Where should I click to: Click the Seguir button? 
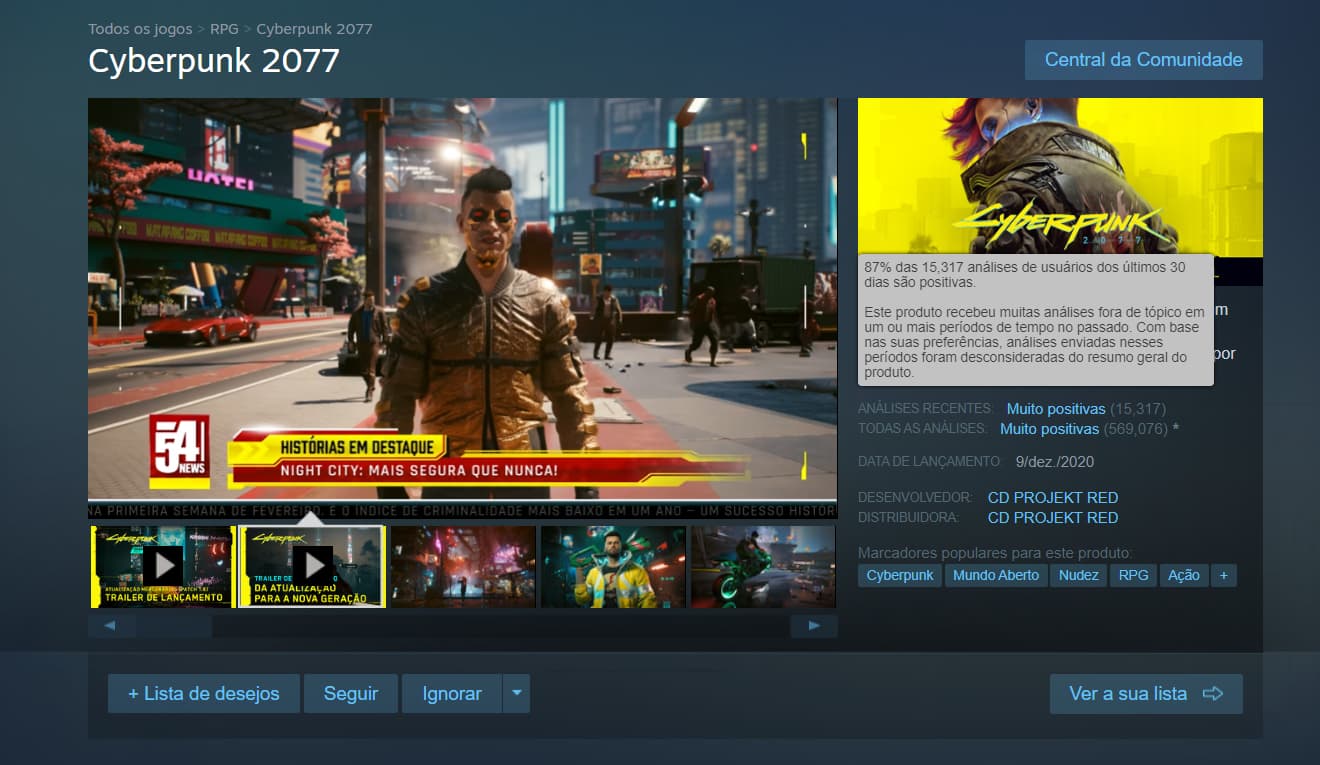click(351, 694)
